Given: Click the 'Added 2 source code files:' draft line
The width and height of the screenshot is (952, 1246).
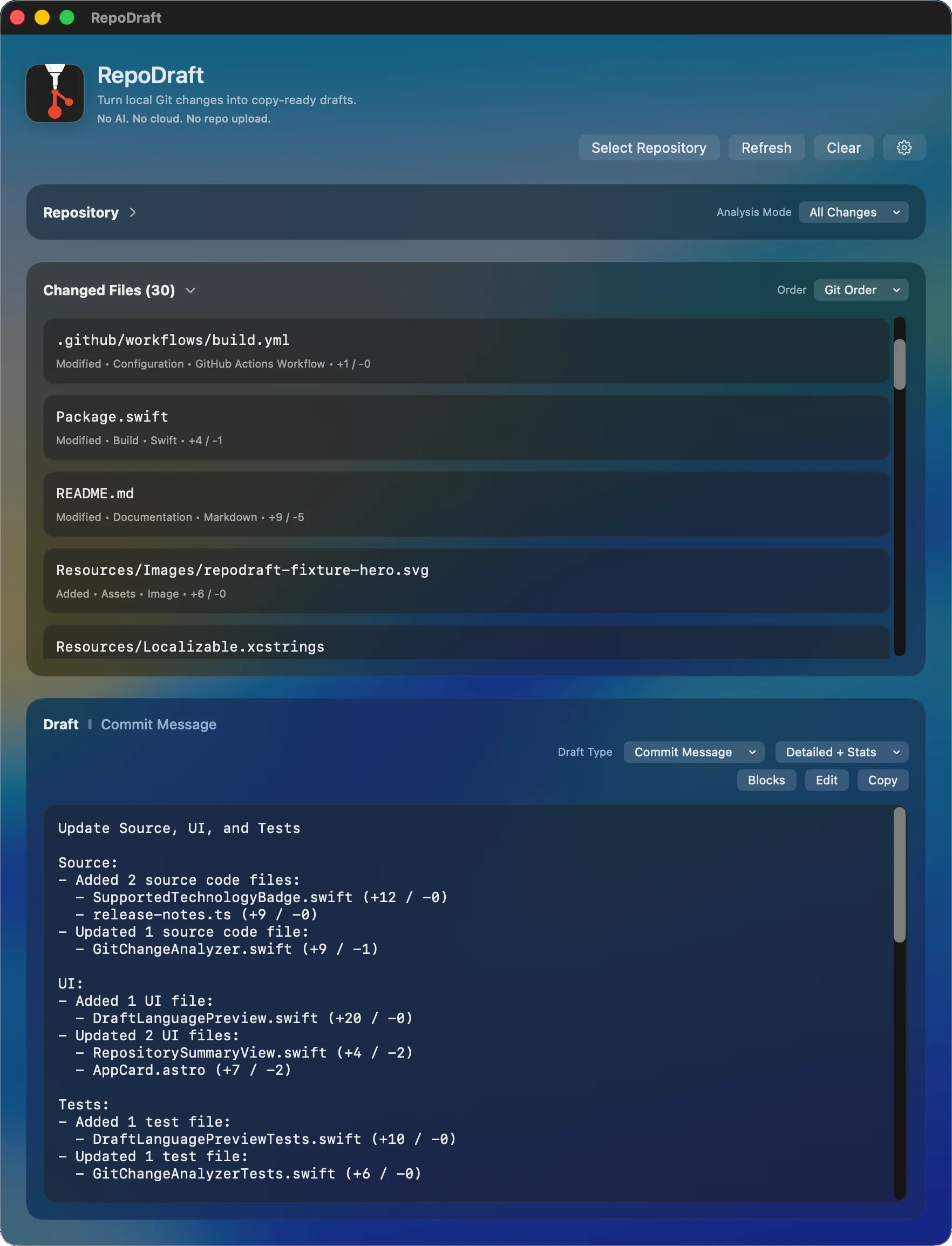Looking at the screenshot, I should [x=188, y=880].
